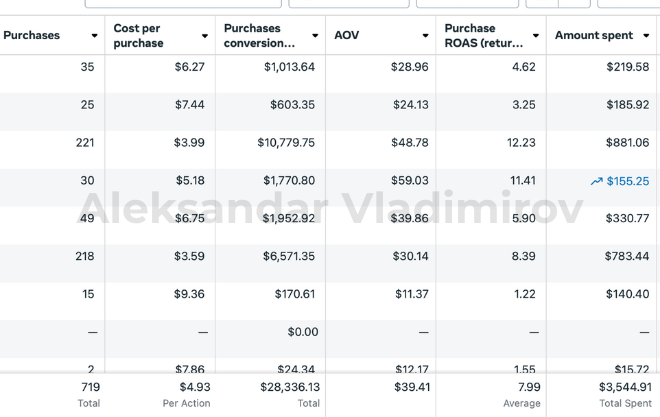The image size is (660, 417).
Task: Open the Purchases conversion column dropdown arrow
Action: (x=315, y=36)
